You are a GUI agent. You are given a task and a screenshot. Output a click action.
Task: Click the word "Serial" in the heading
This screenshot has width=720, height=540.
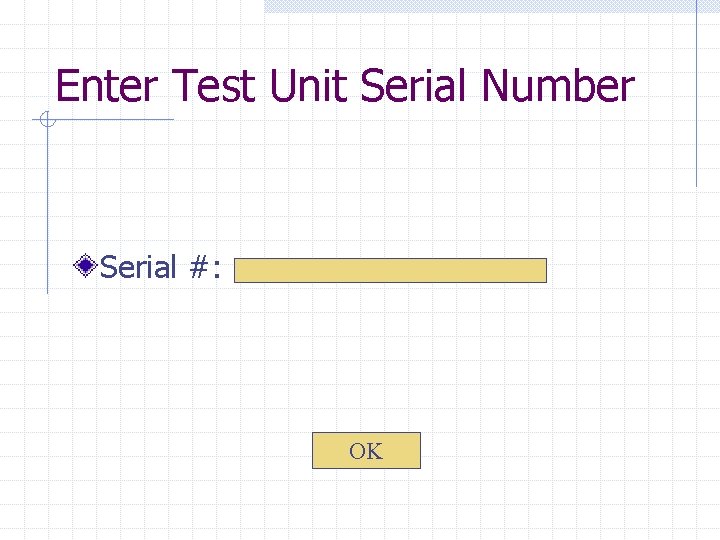point(416,87)
